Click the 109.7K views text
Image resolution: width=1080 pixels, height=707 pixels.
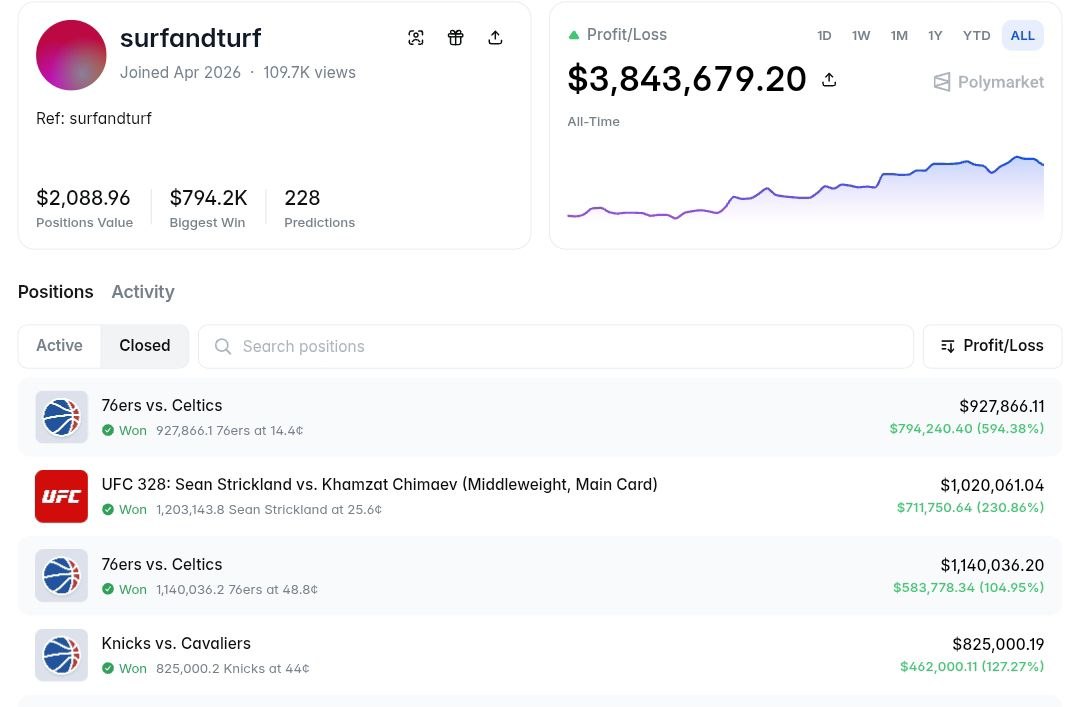pos(309,73)
